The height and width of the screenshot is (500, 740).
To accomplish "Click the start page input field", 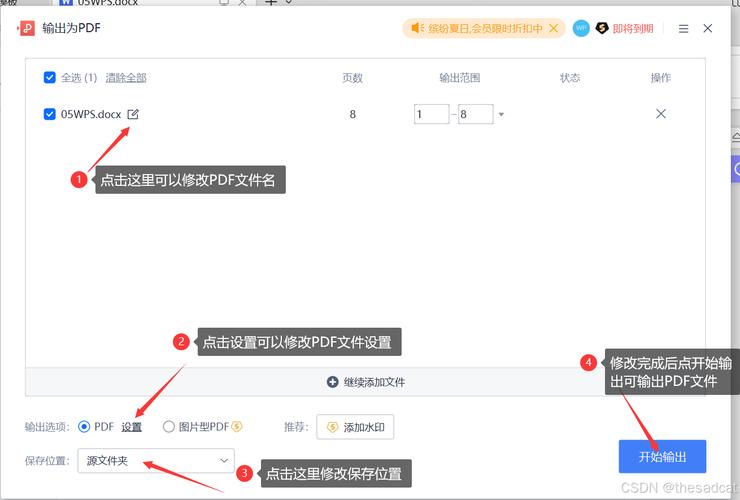I will (x=431, y=114).
